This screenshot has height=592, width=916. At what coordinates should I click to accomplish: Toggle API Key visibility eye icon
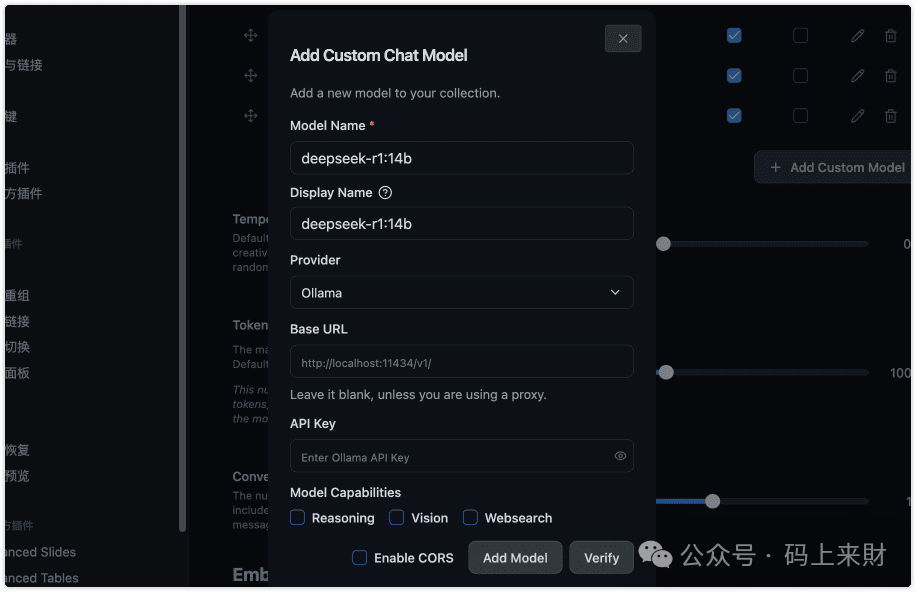coord(620,456)
